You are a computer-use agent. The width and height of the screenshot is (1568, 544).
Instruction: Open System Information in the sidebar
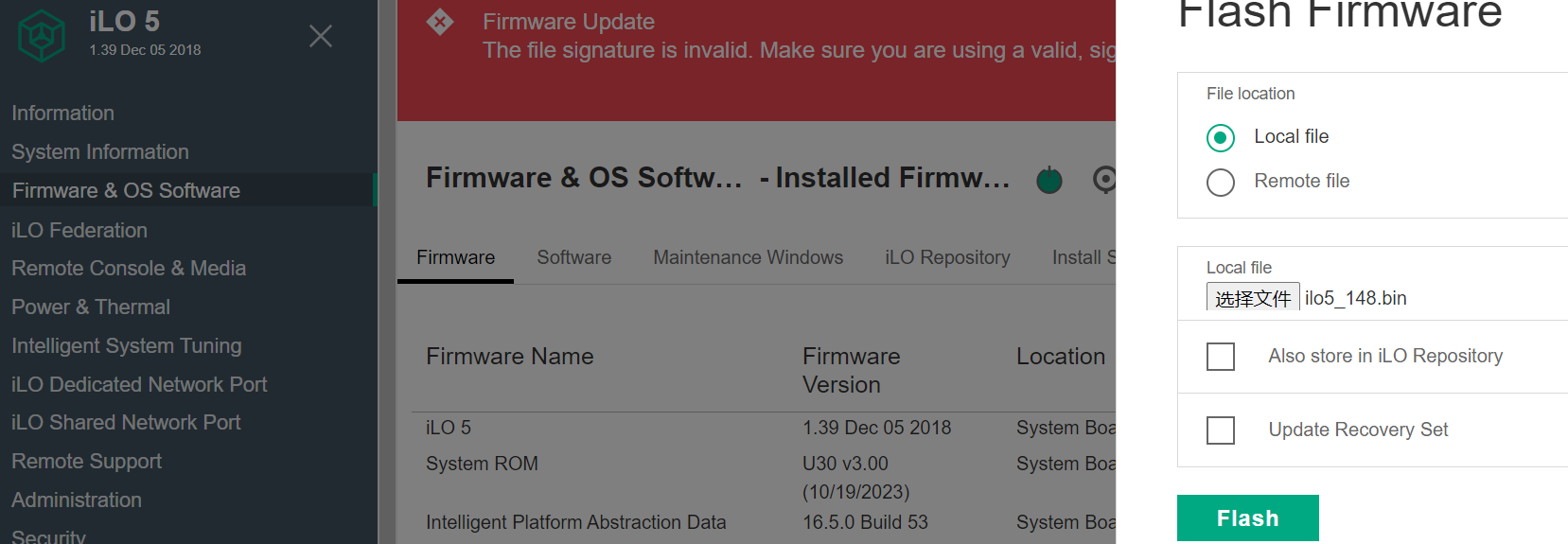pos(100,152)
